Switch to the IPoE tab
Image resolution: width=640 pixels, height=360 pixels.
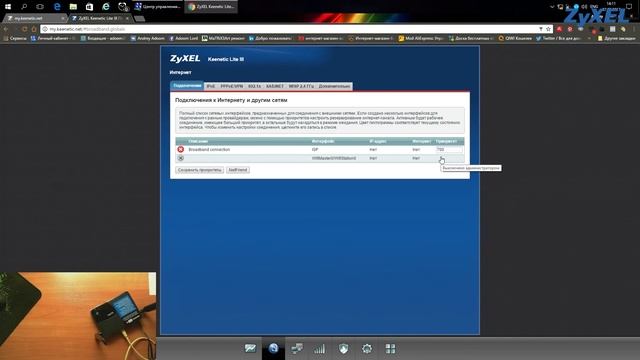tap(211, 86)
